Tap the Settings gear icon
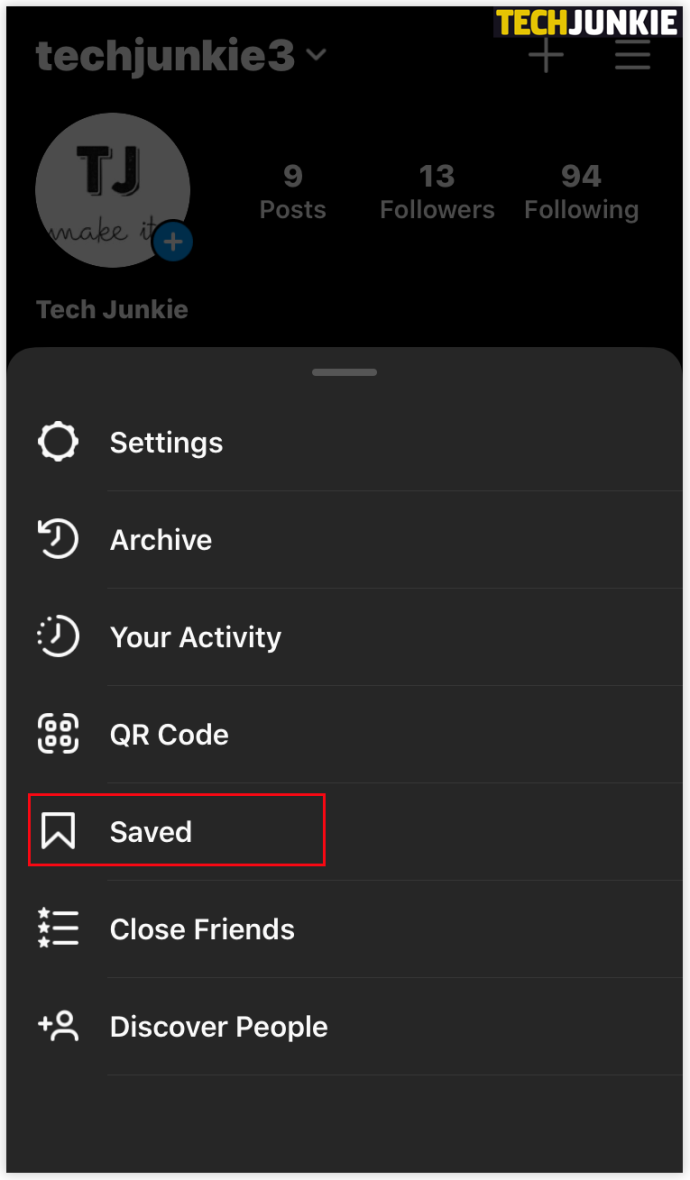 pyautogui.click(x=58, y=442)
